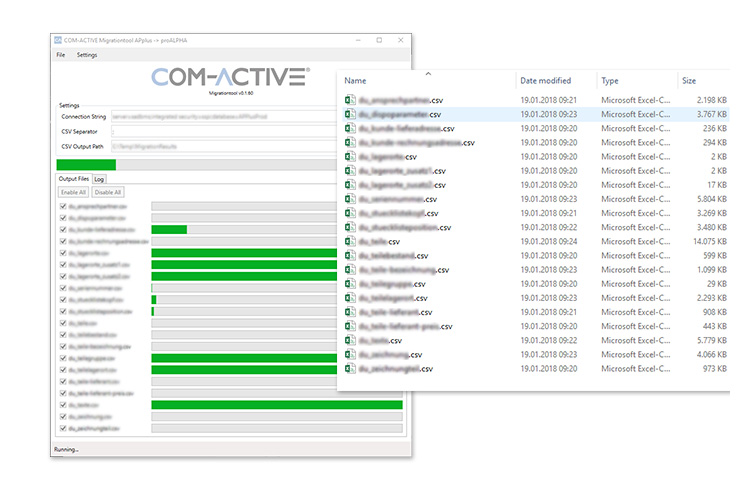
Task: Toggle the du_teilegruppe.csv checkbox
Action: (x=63, y=358)
